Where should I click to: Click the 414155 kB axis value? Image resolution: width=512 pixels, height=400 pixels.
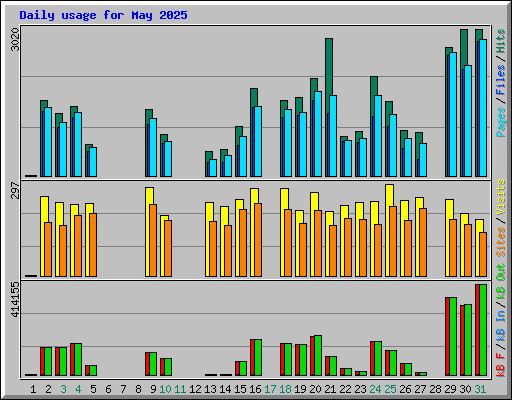15,299
